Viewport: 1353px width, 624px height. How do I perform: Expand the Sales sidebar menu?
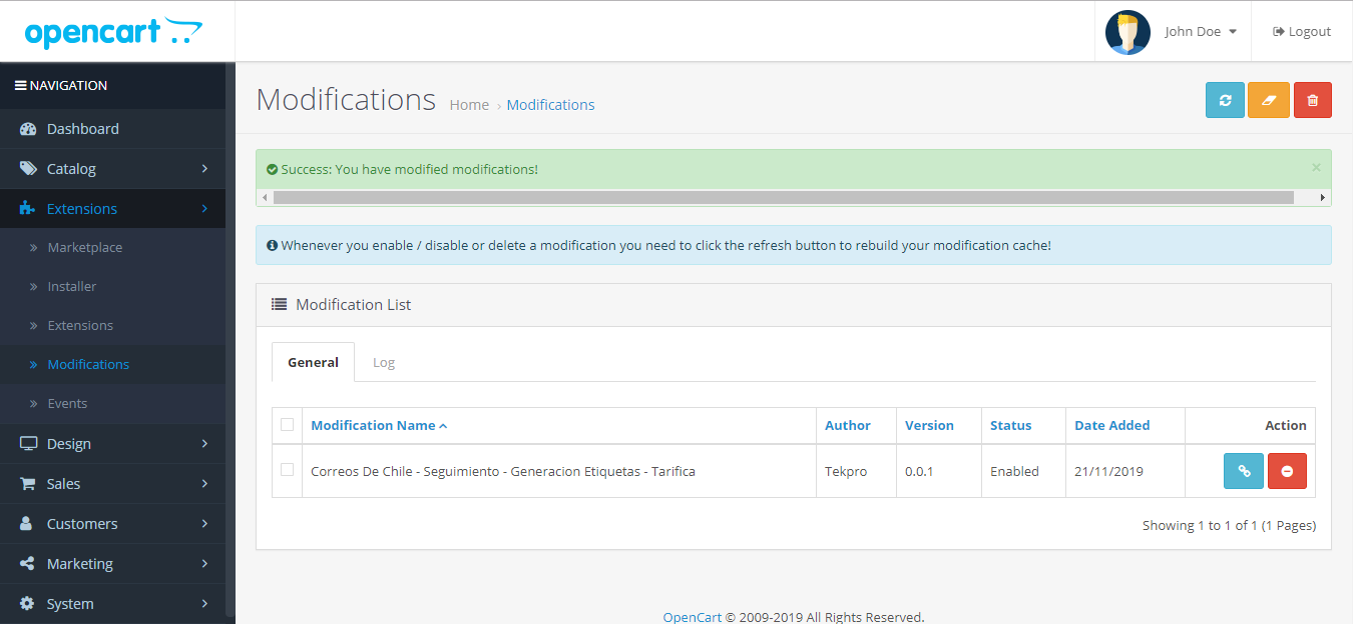click(63, 484)
